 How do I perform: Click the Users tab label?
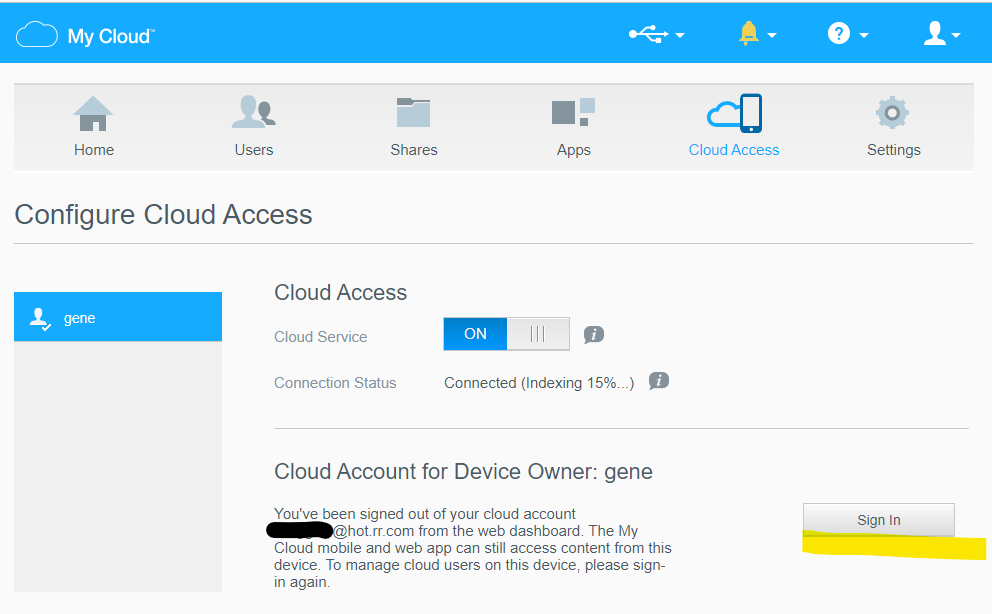coord(253,150)
